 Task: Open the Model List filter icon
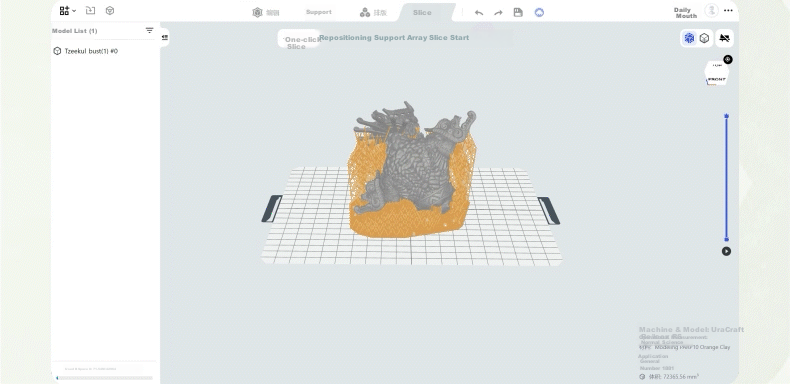150,31
